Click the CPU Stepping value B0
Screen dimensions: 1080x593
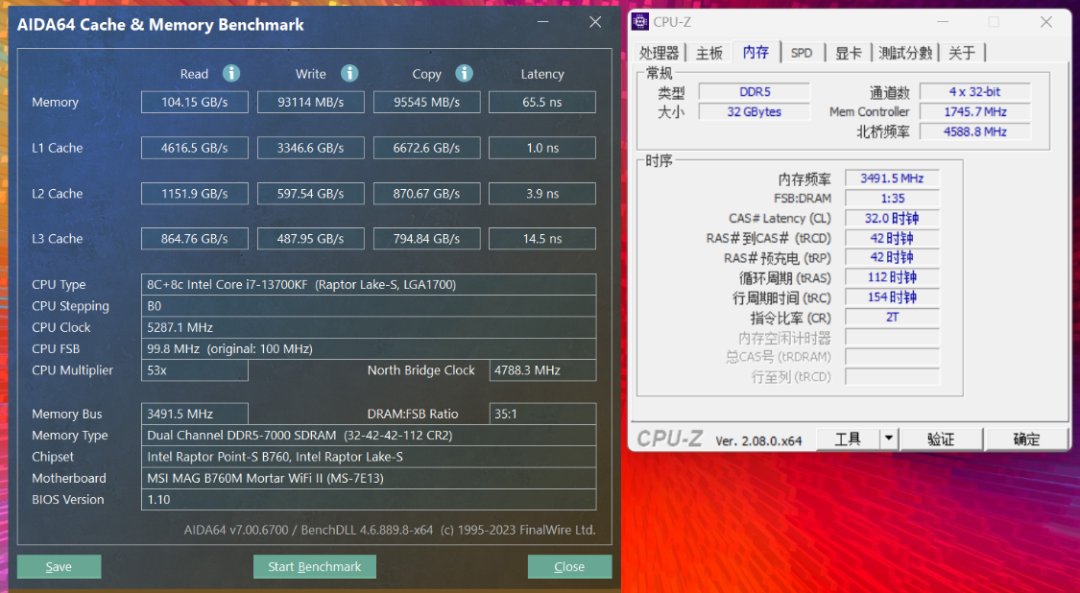point(368,306)
